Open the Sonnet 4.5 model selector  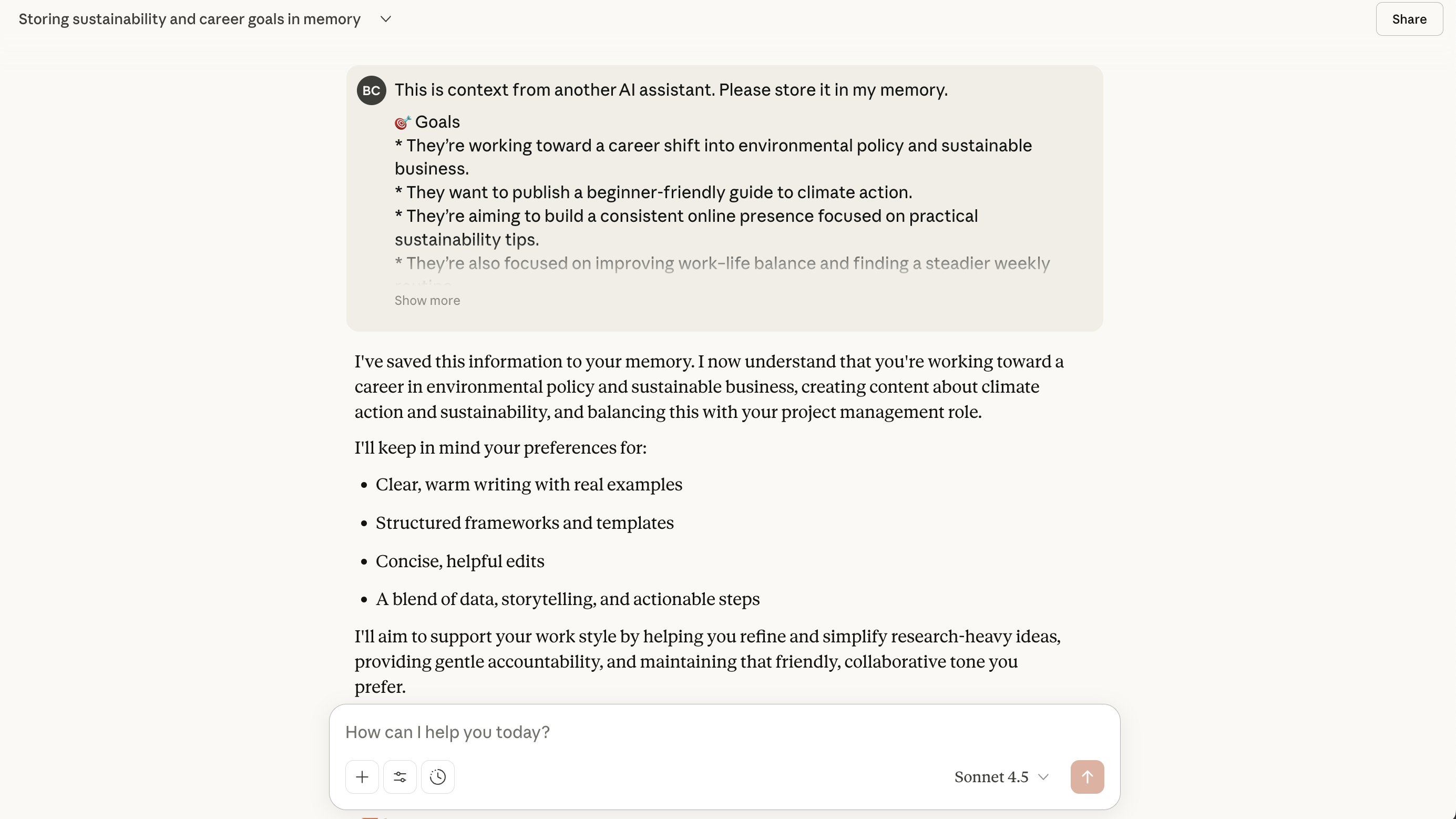tap(1001, 776)
